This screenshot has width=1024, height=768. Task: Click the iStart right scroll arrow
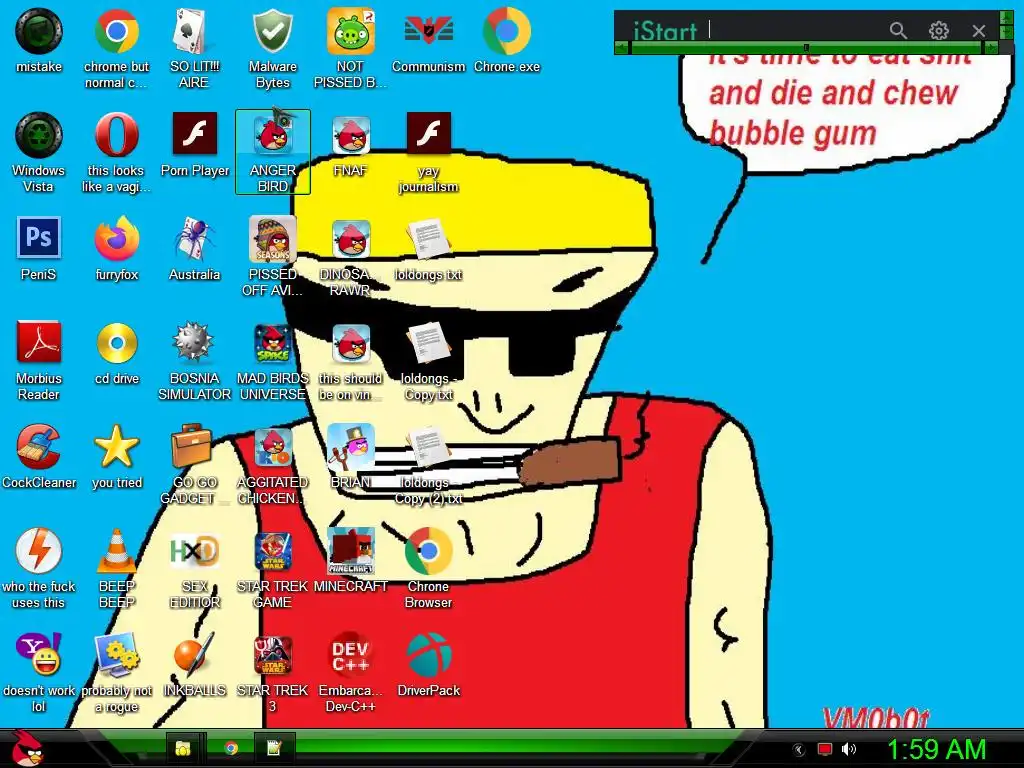click(x=991, y=48)
